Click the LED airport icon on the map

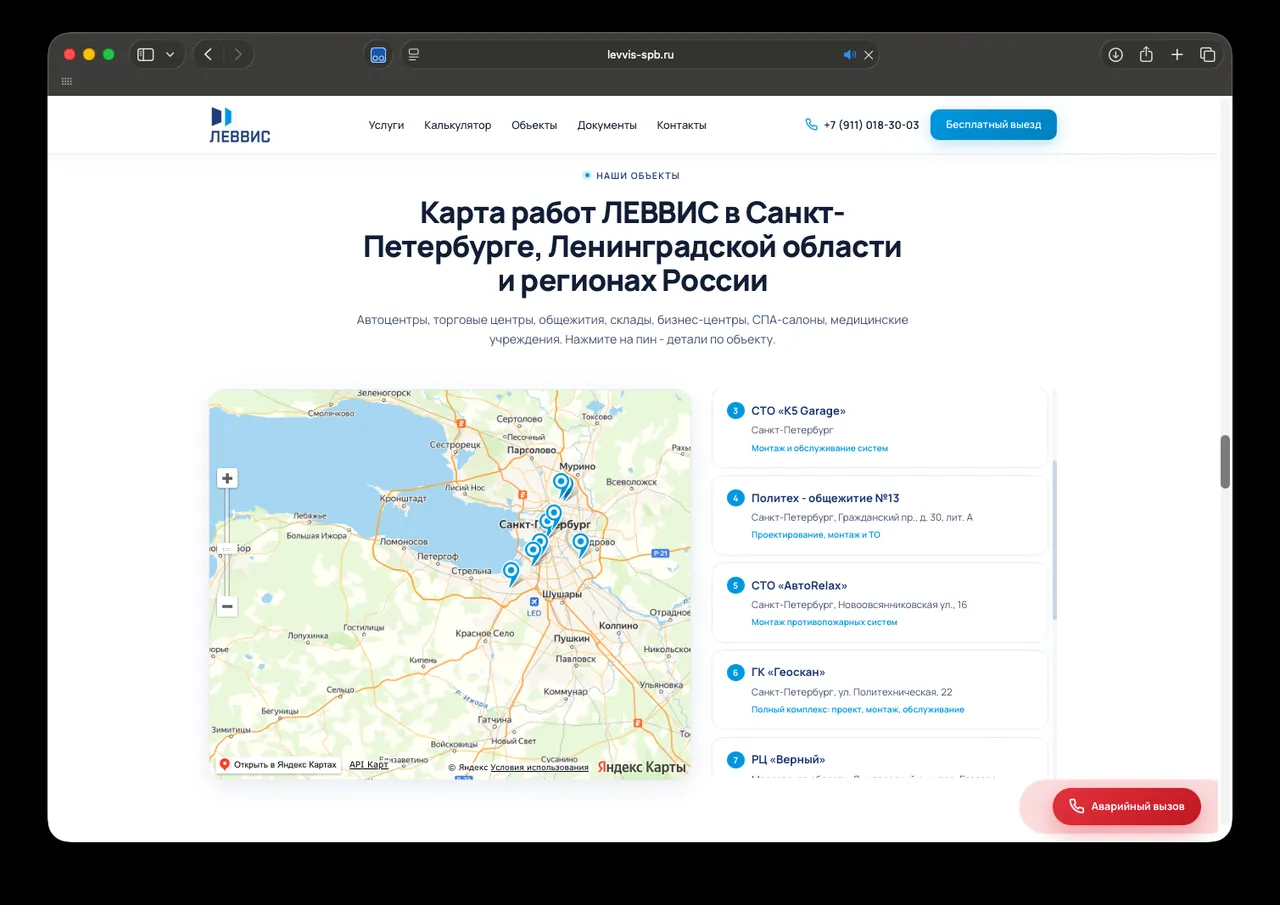(534, 603)
